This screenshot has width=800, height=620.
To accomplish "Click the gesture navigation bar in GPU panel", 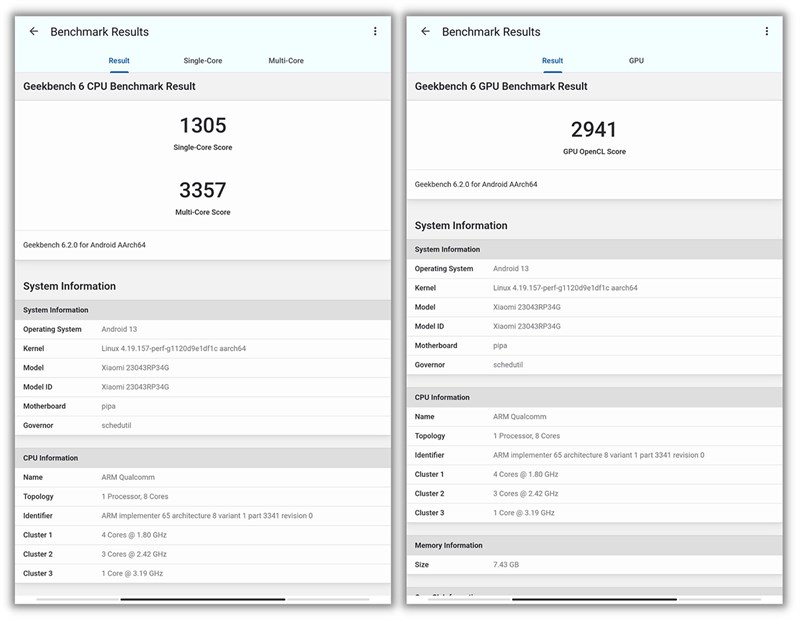I will (594, 599).
